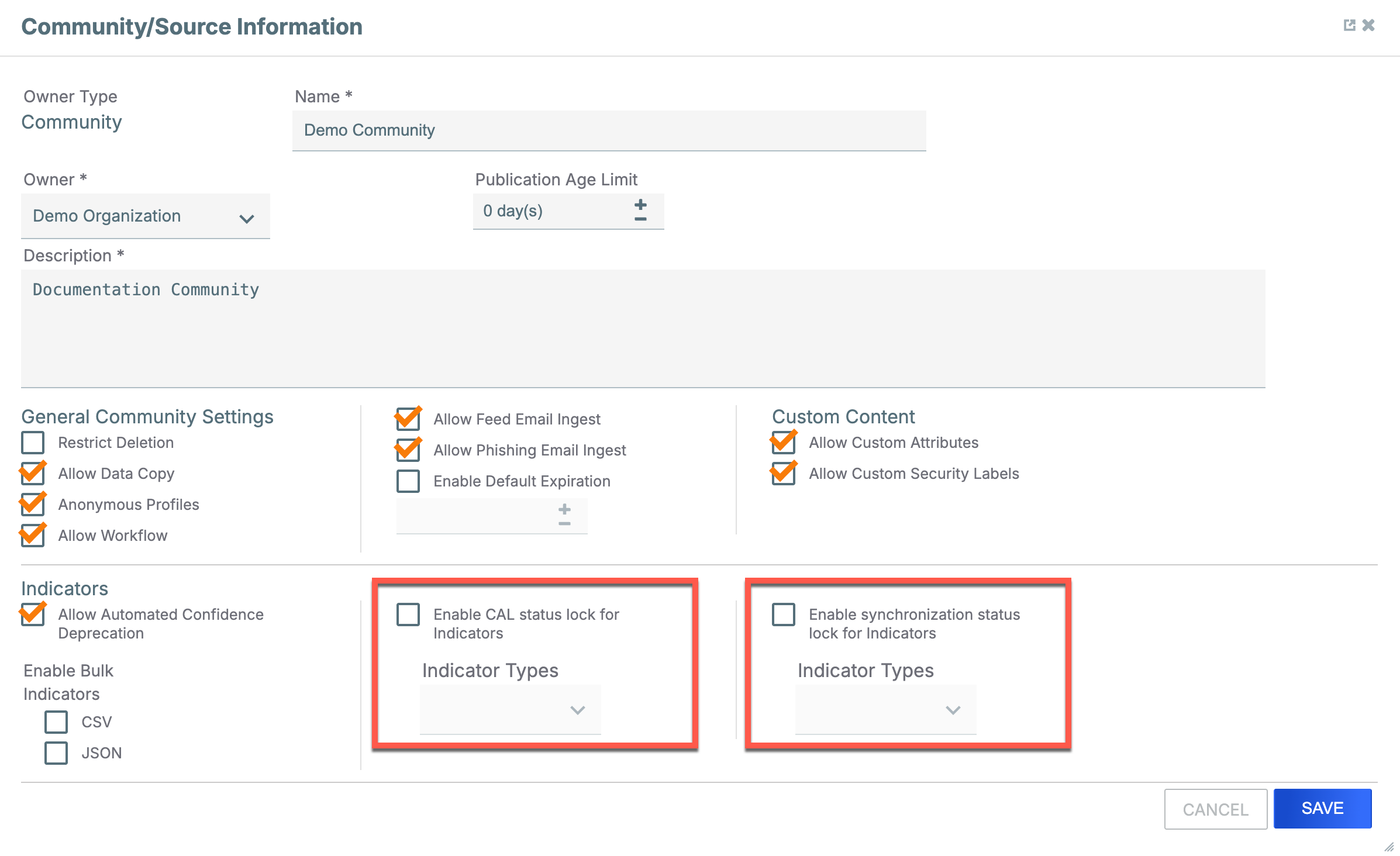Enable CAL status lock for Indicators
This screenshot has height=856, width=1400.
pyautogui.click(x=408, y=615)
